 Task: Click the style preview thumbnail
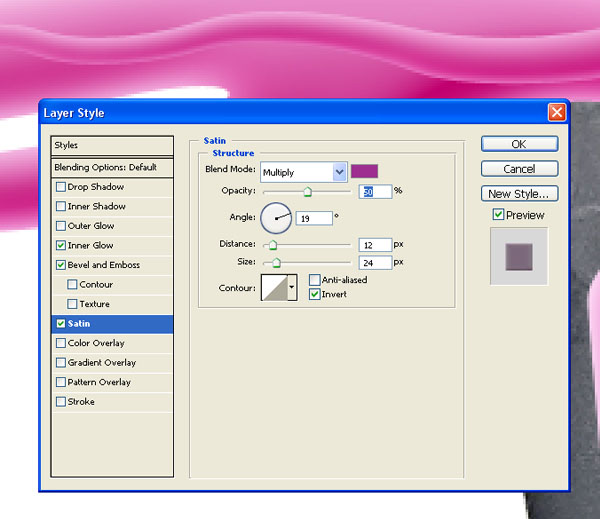(x=519, y=256)
